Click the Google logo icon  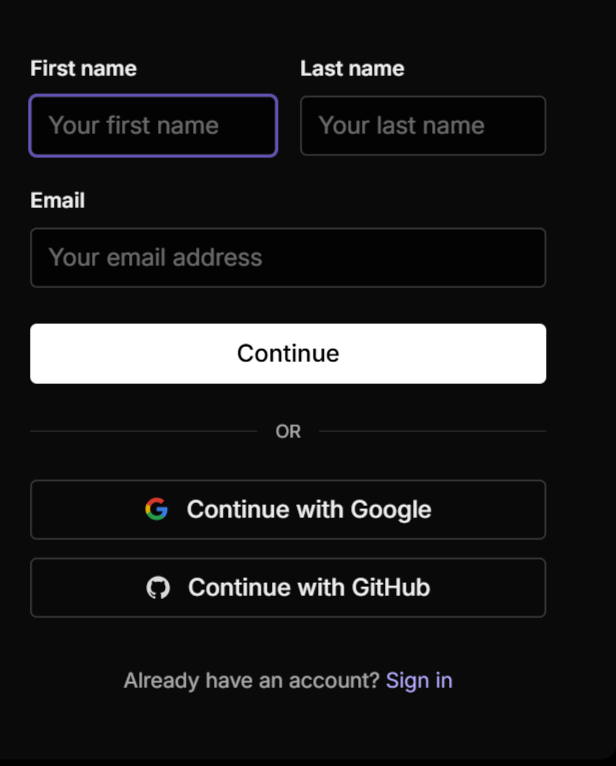pos(156,509)
